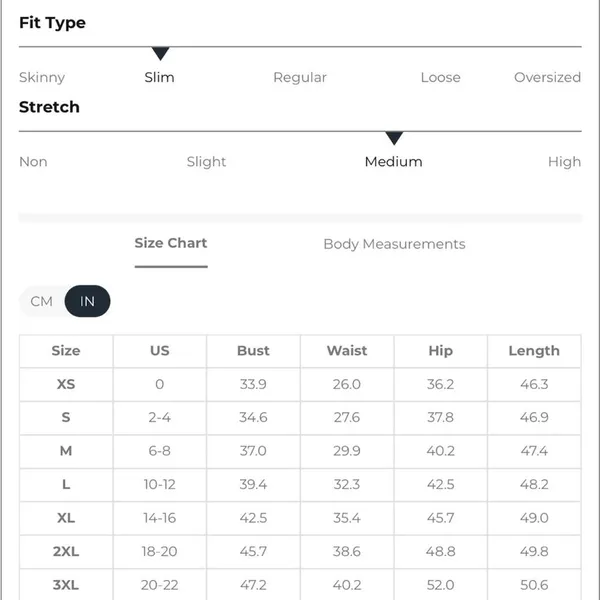The image size is (600, 600).
Task: Switch to Body Measurements tab
Action: (x=394, y=244)
